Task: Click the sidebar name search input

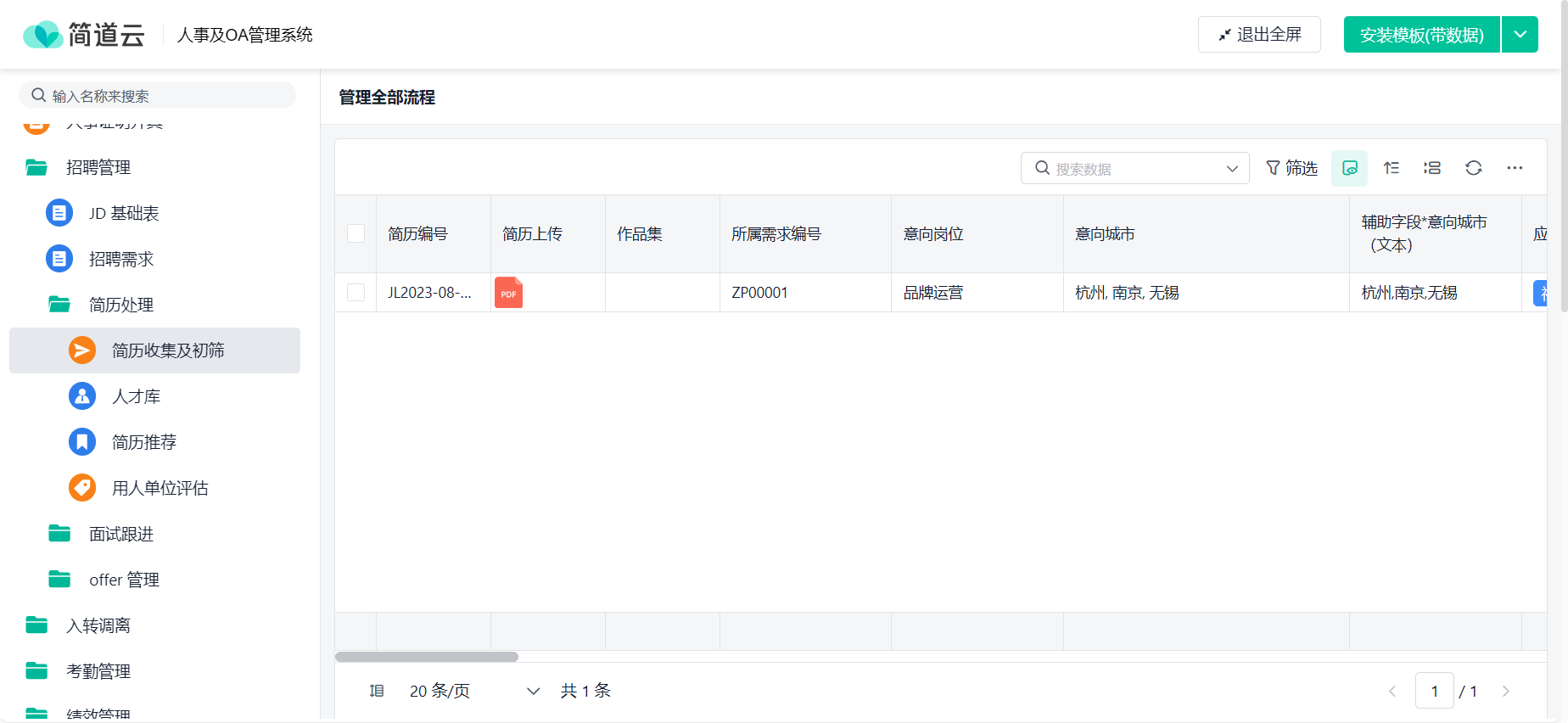Action: pyautogui.click(x=158, y=95)
